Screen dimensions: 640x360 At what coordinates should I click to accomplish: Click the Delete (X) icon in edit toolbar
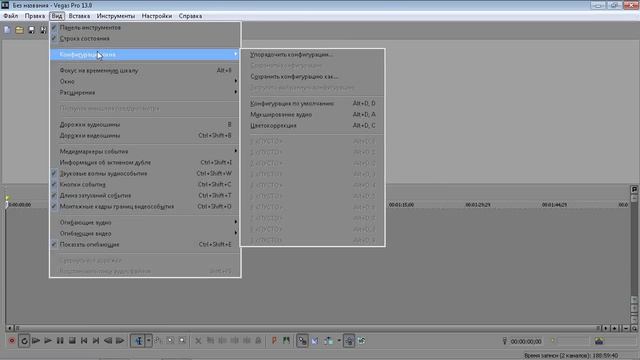pos(198,341)
